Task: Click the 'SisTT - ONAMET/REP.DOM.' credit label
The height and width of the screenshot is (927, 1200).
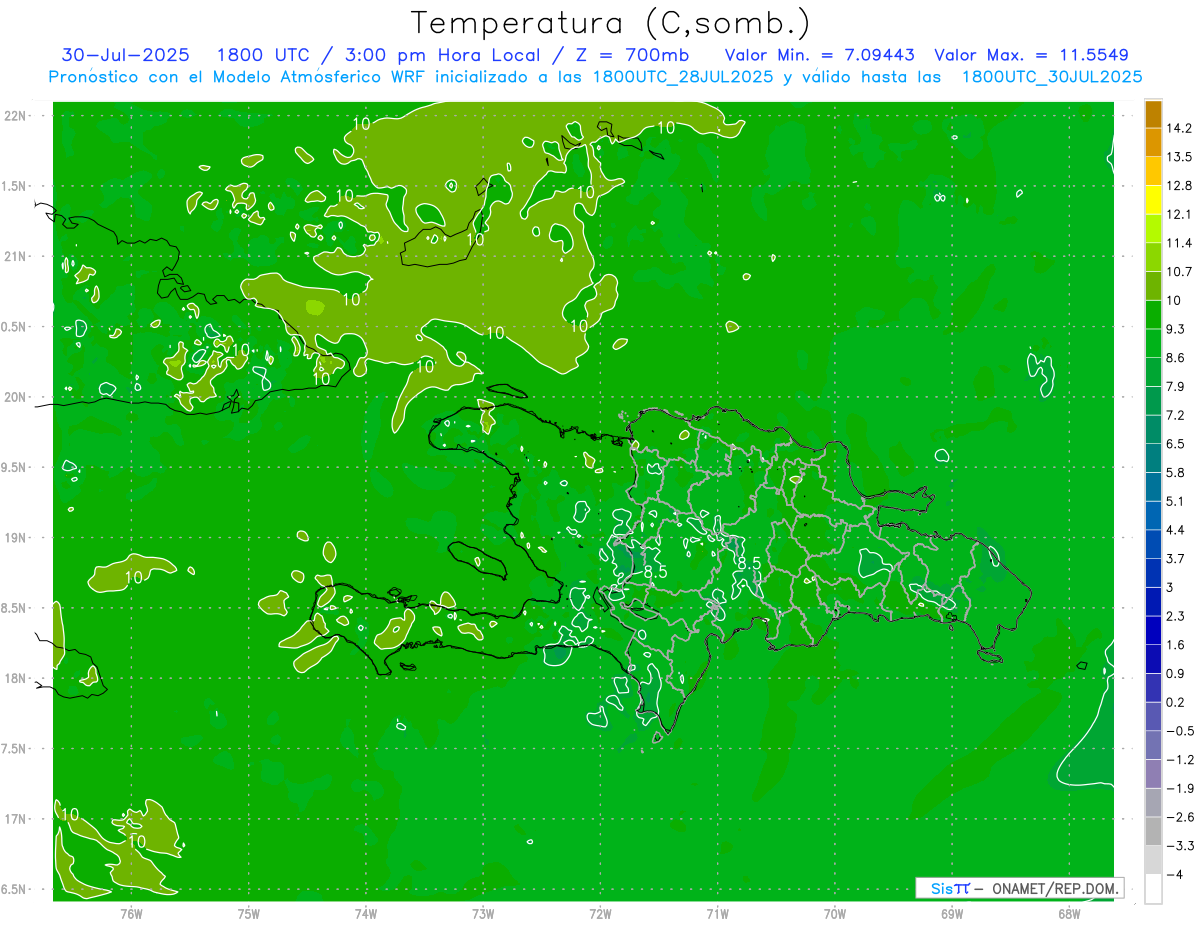Action: 1019,888
